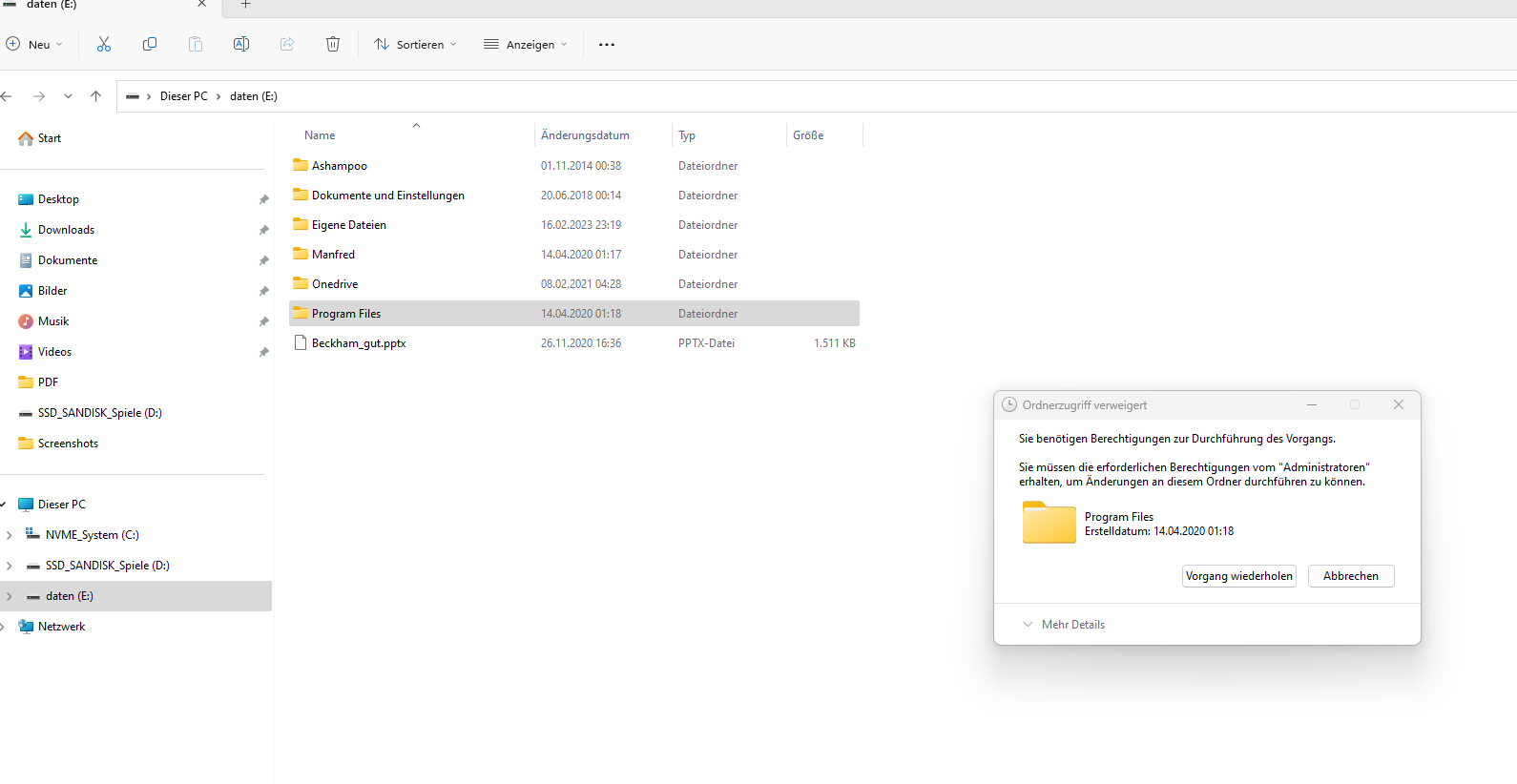The width and height of the screenshot is (1517, 784).
Task: Unpin Desktop using its pin icon
Action: [x=263, y=199]
